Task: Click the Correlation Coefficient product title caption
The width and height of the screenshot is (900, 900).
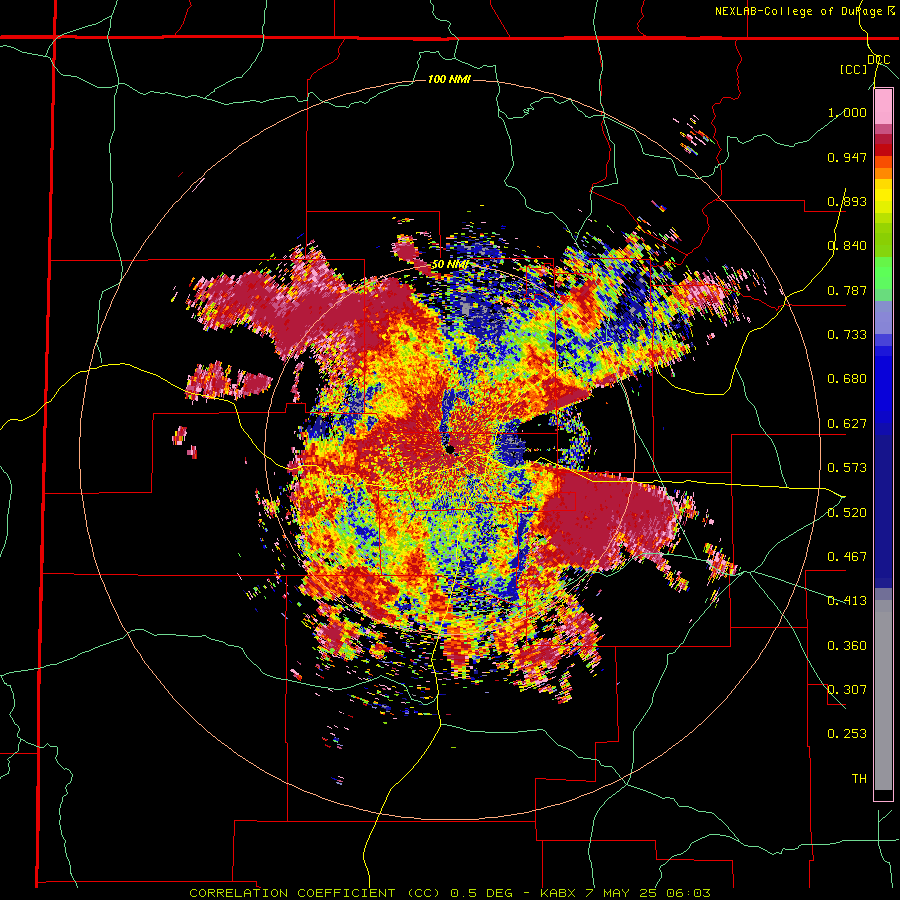Action: coord(450,893)
